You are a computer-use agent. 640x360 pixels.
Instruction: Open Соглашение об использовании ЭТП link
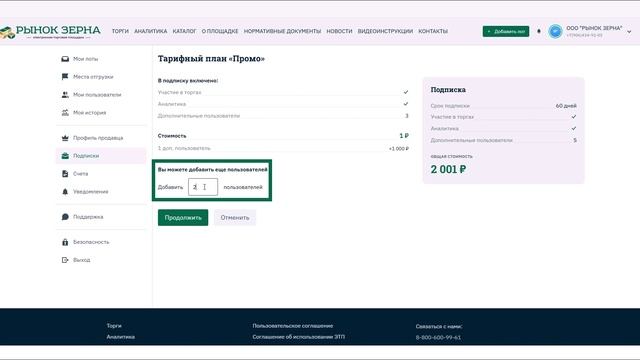298,337
